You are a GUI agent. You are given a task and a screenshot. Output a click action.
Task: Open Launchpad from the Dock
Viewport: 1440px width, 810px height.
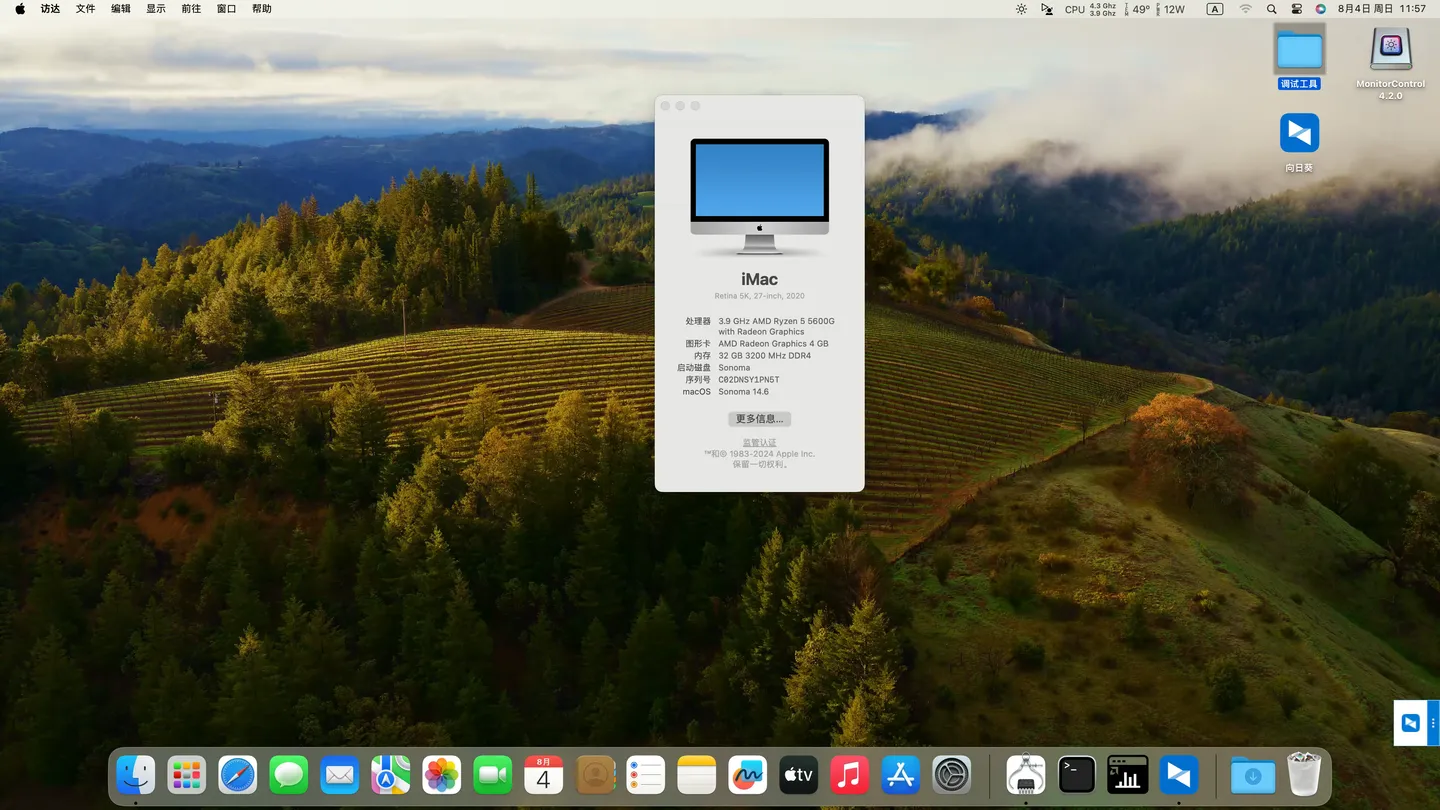tap(186, 775)
